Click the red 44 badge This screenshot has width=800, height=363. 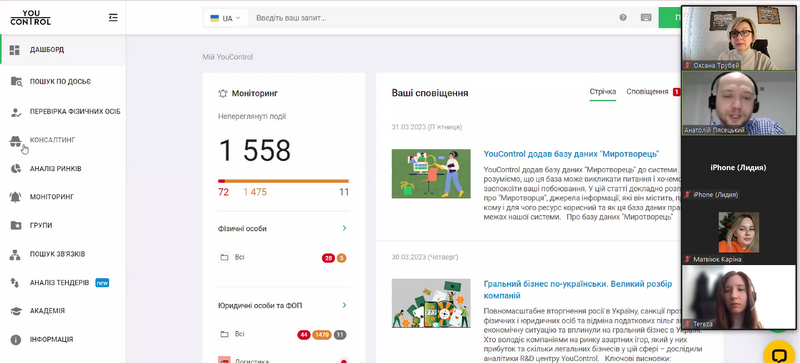click(304, 335)
